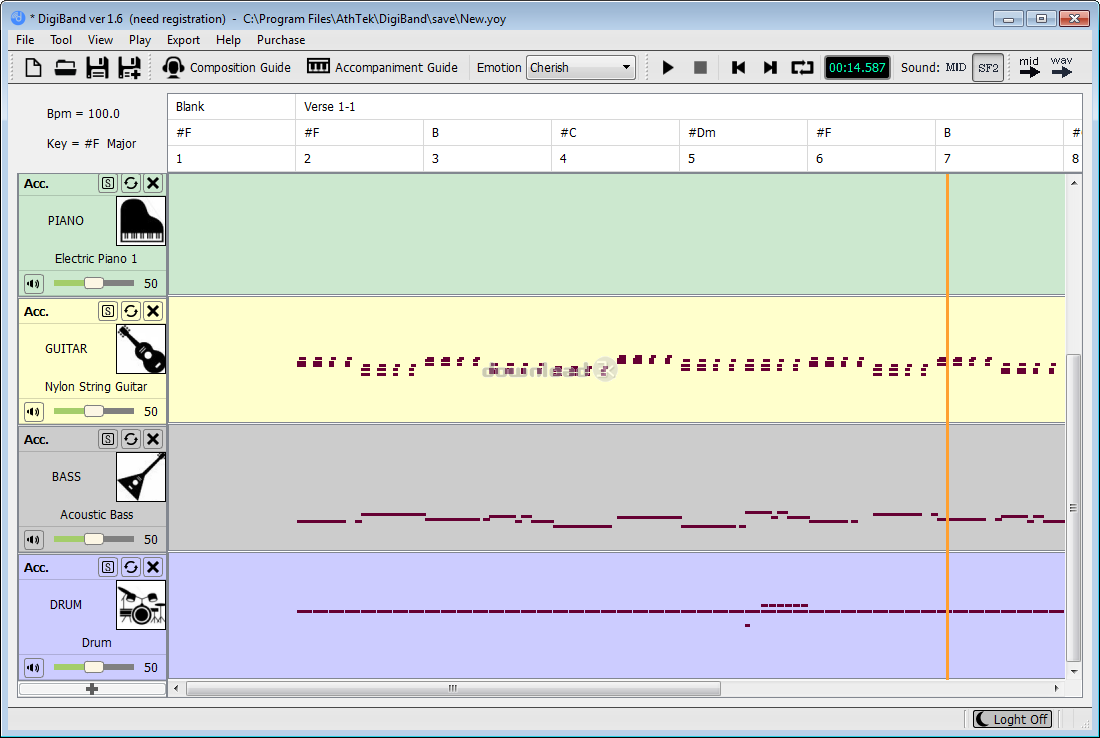Open the Composition Guide

click(x=226, y=68)
